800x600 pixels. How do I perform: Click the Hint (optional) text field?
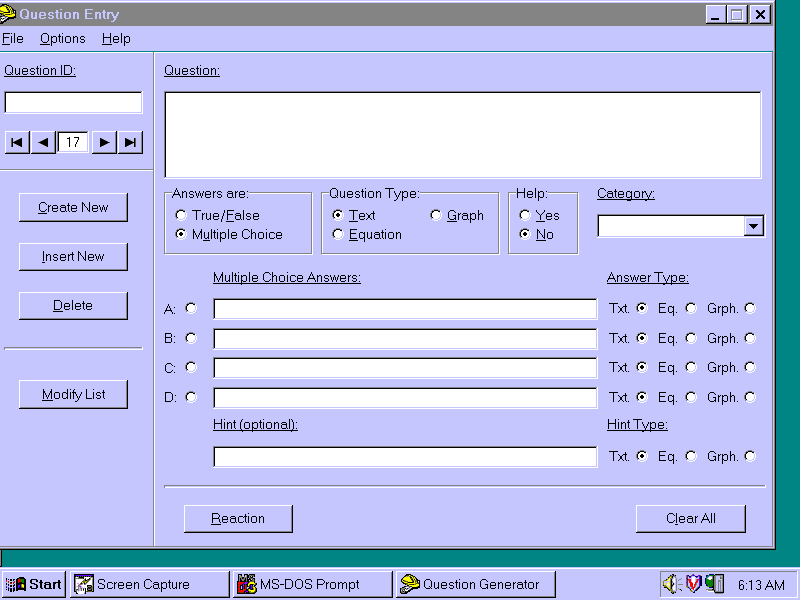[x=405, y=457]
